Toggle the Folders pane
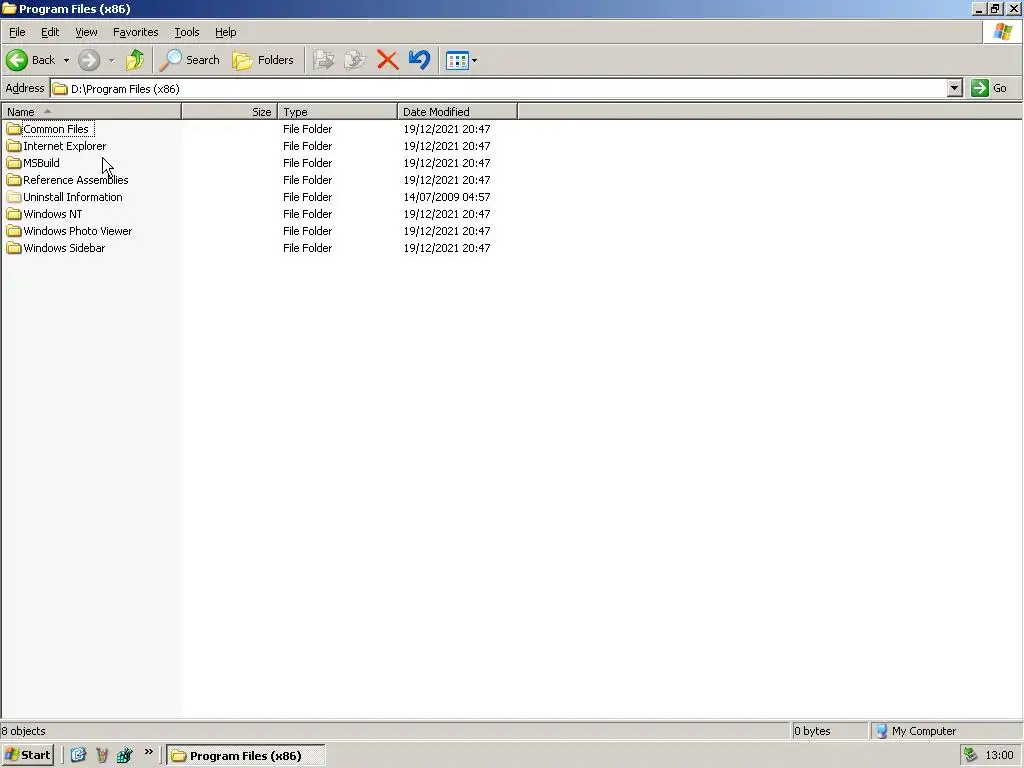 pyautogui.click(x=263, y=60)
